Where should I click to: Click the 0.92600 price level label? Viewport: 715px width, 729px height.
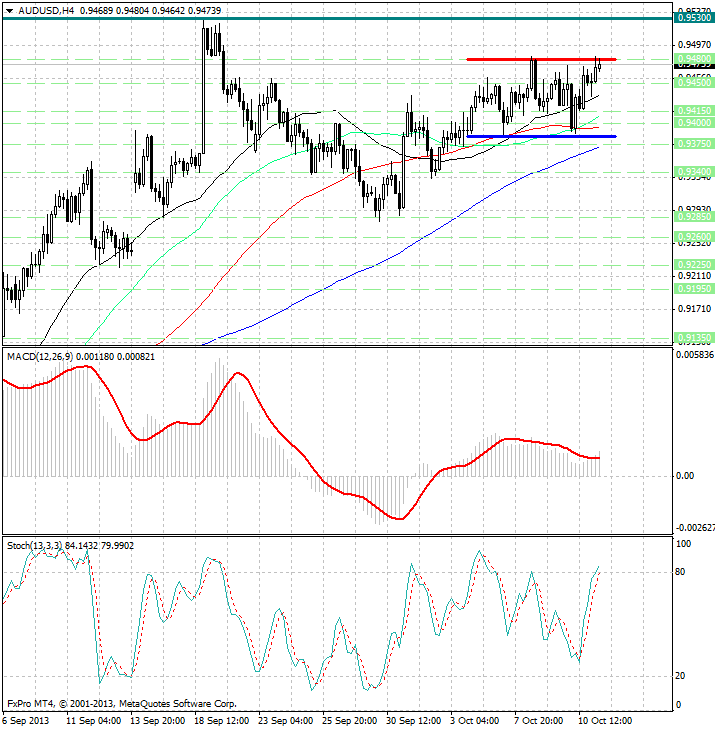[x=694, y=237]
